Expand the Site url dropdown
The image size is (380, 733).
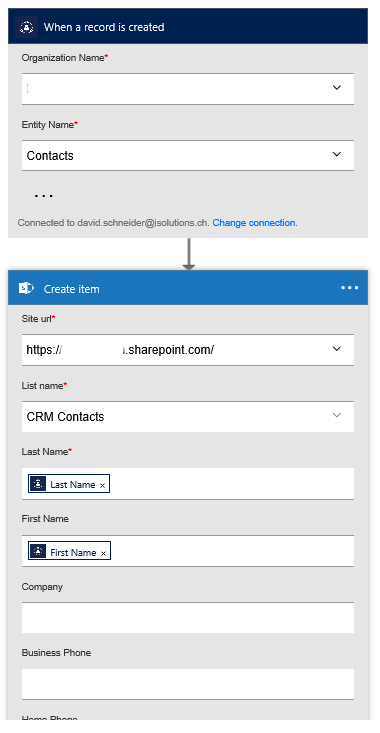[337, 349]
